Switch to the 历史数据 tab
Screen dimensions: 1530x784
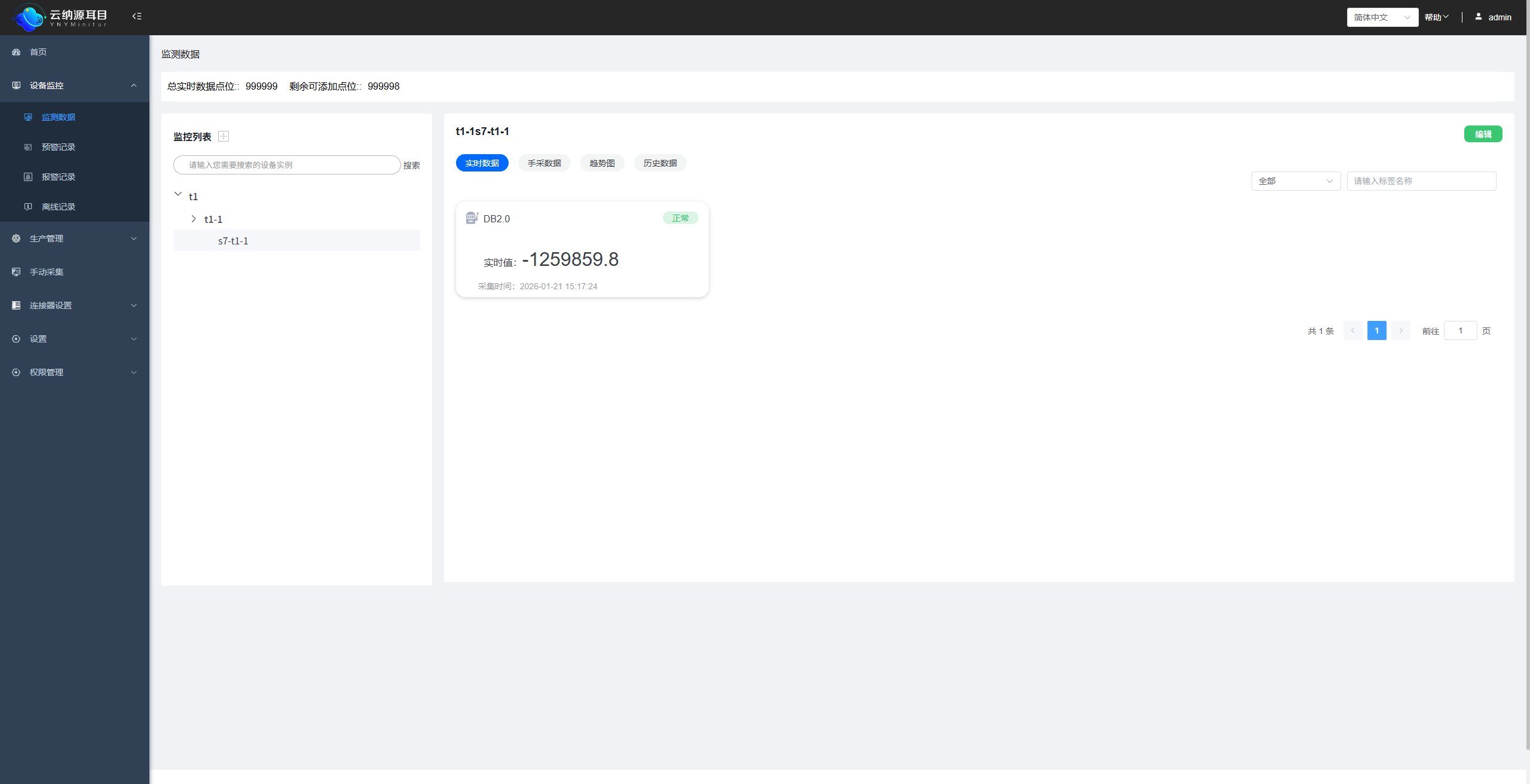(x=660, y=163)
